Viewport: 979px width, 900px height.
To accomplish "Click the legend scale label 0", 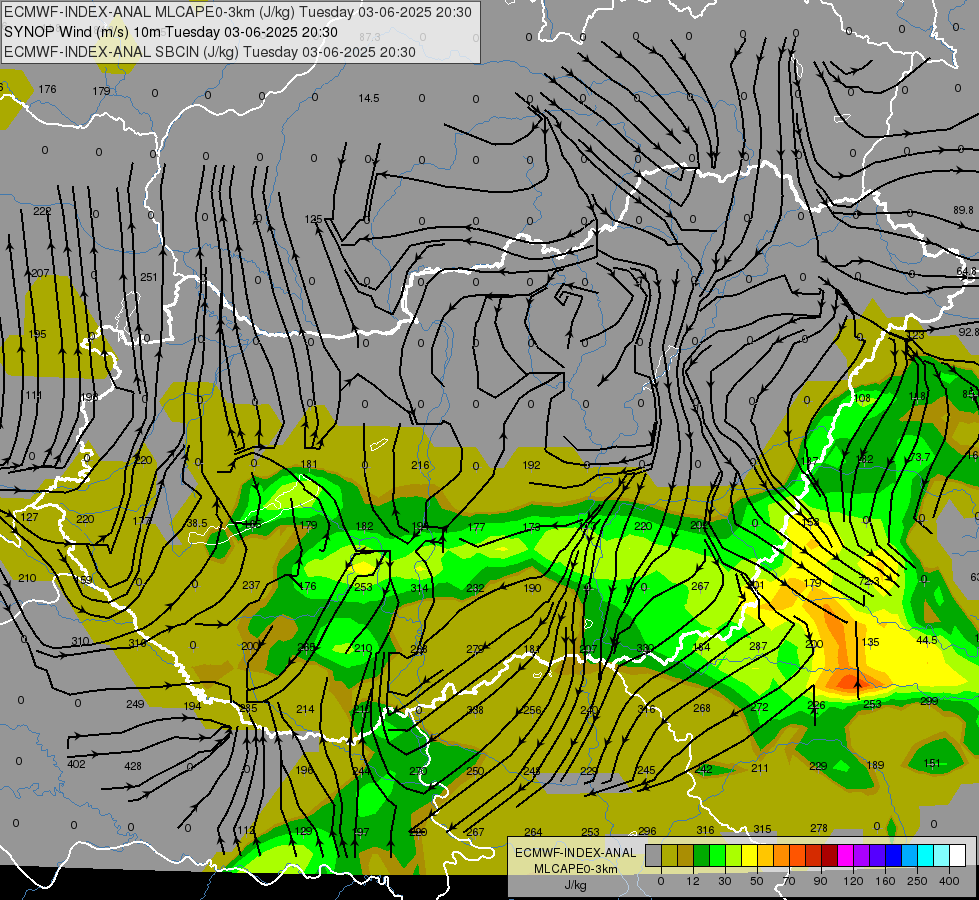I will (661, 881).
